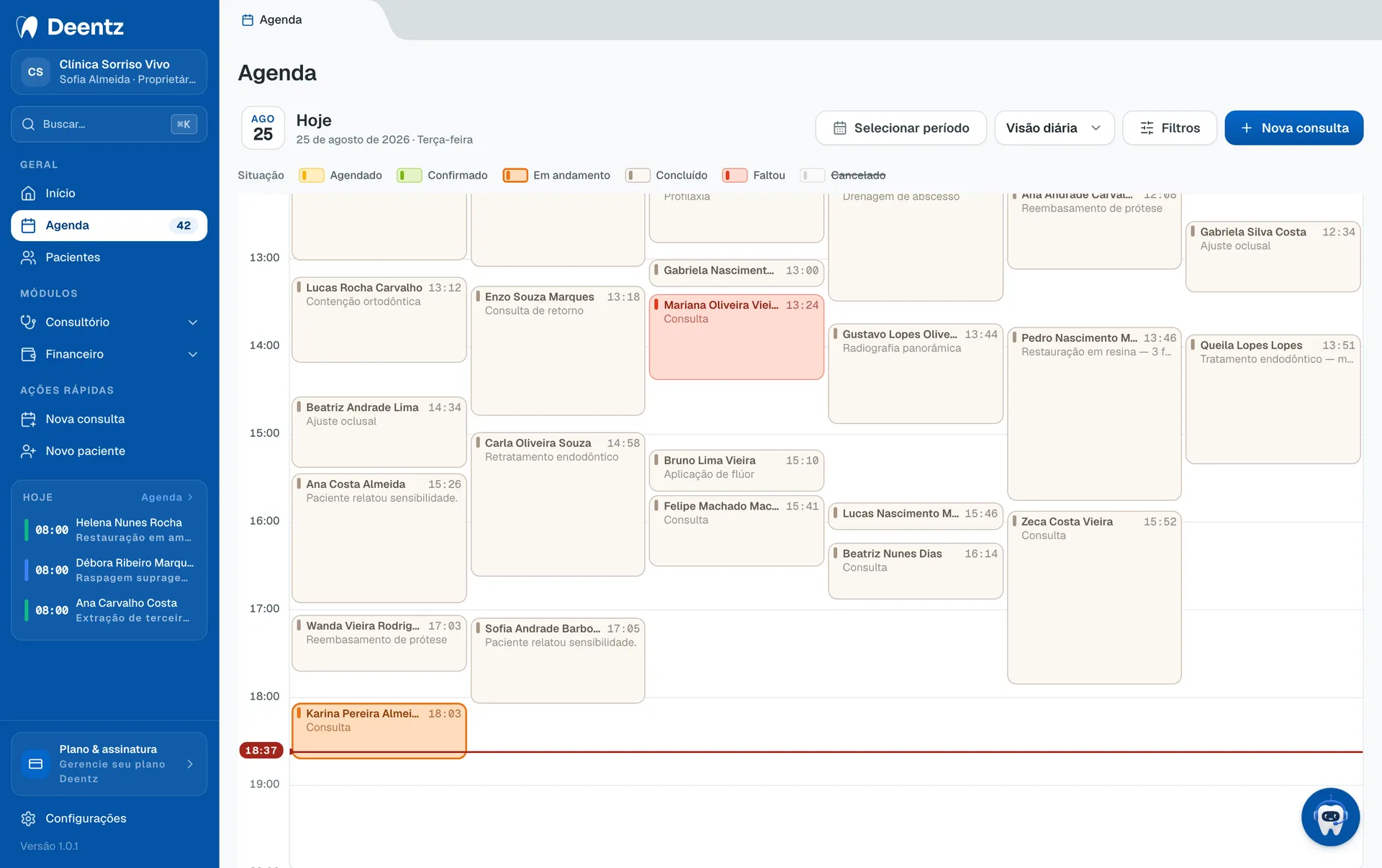The width and height of the screenshot is (1382, 868).
Task: Click the Filtros button
Action: [1170, 128]
